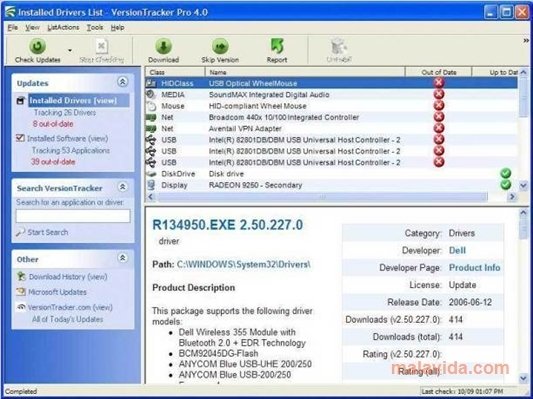Viewport: 533px width, 399px height.
Task: Click the green check for Disk drive
Action: [x=506, y=173]
